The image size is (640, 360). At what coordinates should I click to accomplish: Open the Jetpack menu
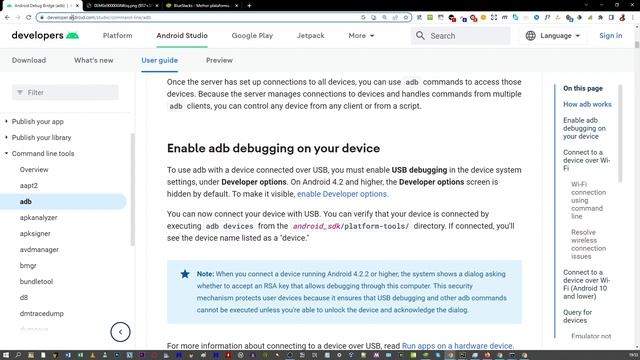[x=311, y=36]
